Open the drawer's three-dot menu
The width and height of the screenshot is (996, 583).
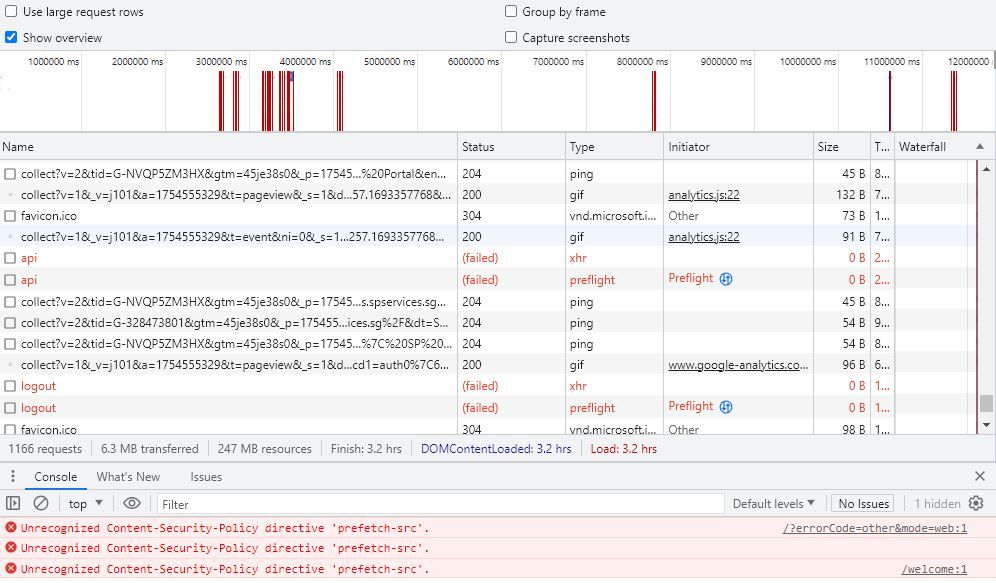coord(13,477)
